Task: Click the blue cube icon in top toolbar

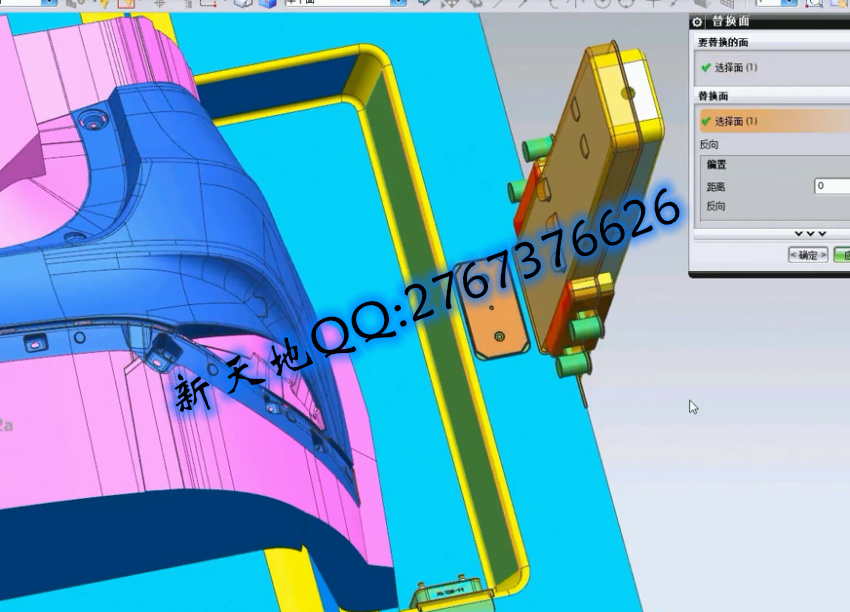Action: pos(266,3)
